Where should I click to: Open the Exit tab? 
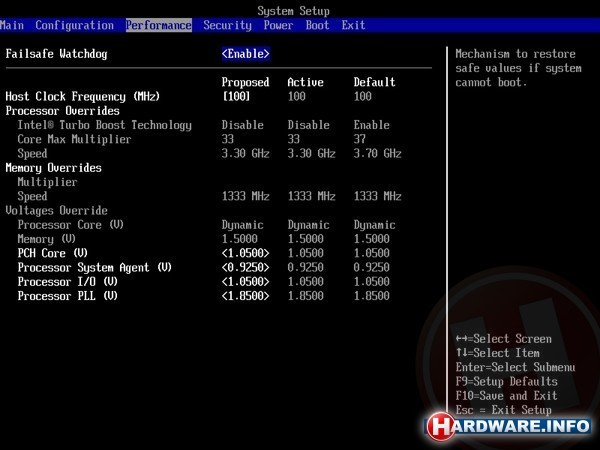(x=353, y=25)
